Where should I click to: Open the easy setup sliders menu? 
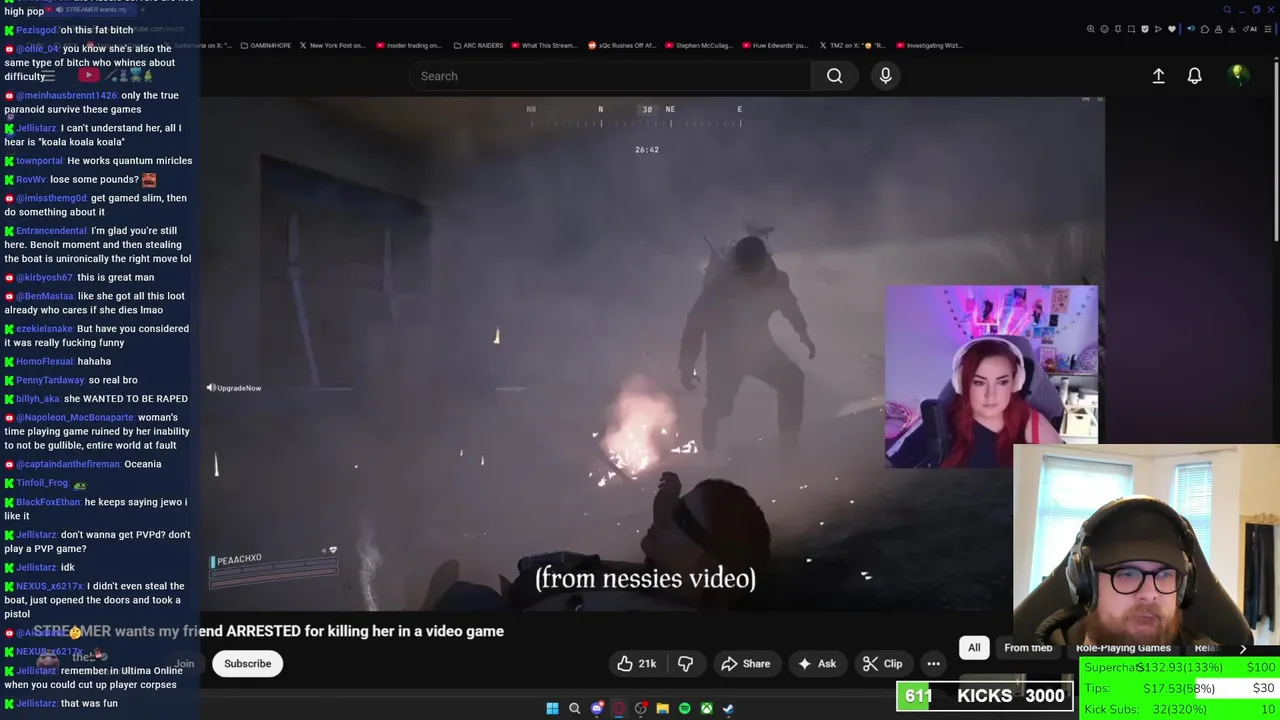coord(1268,29)
